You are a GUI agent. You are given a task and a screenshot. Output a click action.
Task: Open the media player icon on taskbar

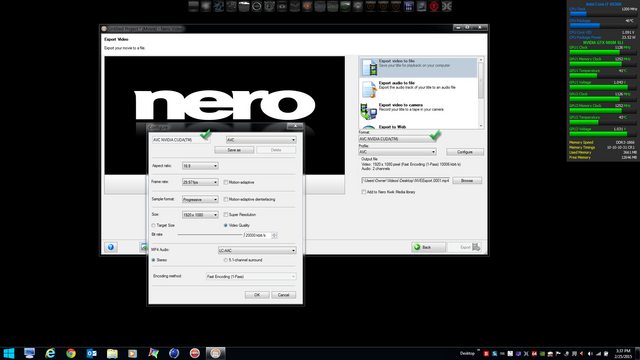(x=133, y=353)
